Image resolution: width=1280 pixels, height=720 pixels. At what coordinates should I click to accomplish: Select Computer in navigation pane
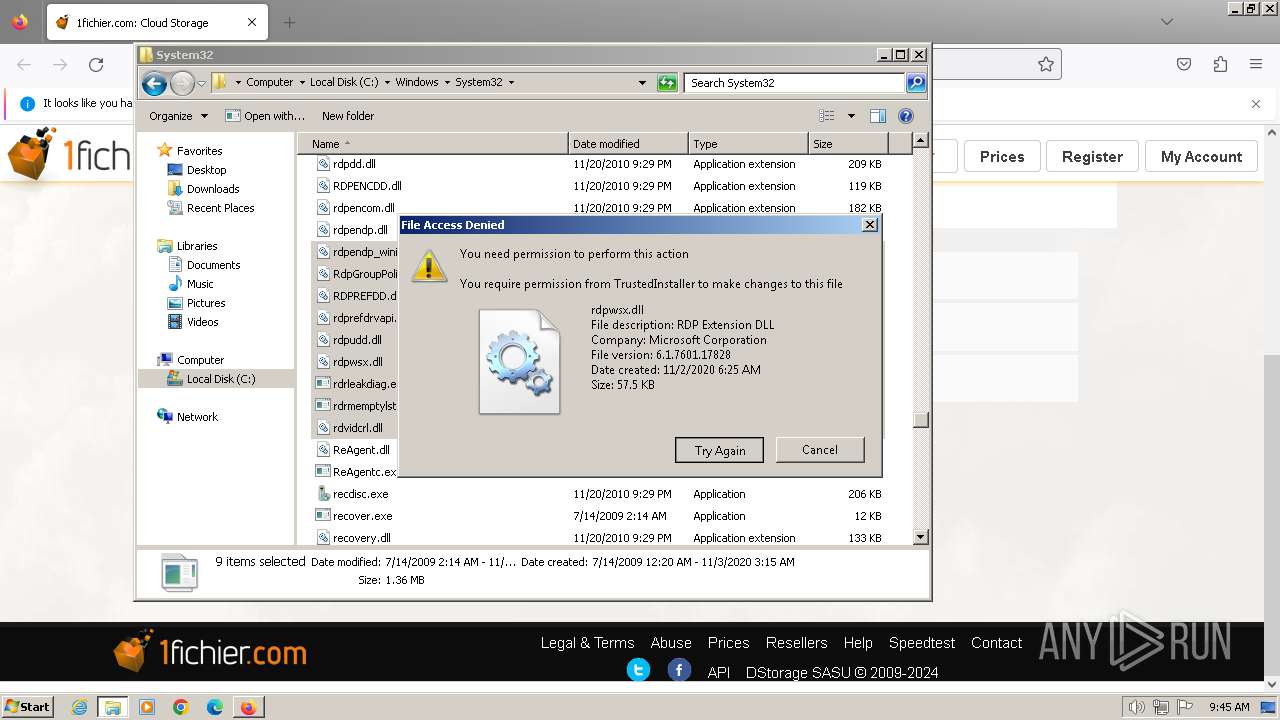pos(200,360)
